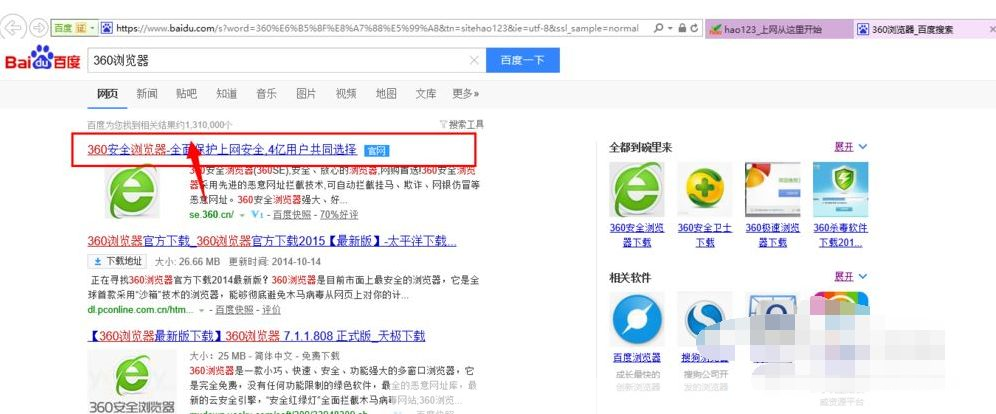The image size is (996, 414).
Task: Click the 搜狗浏览器 icon in related software
Action: click(x=704, y=319)
